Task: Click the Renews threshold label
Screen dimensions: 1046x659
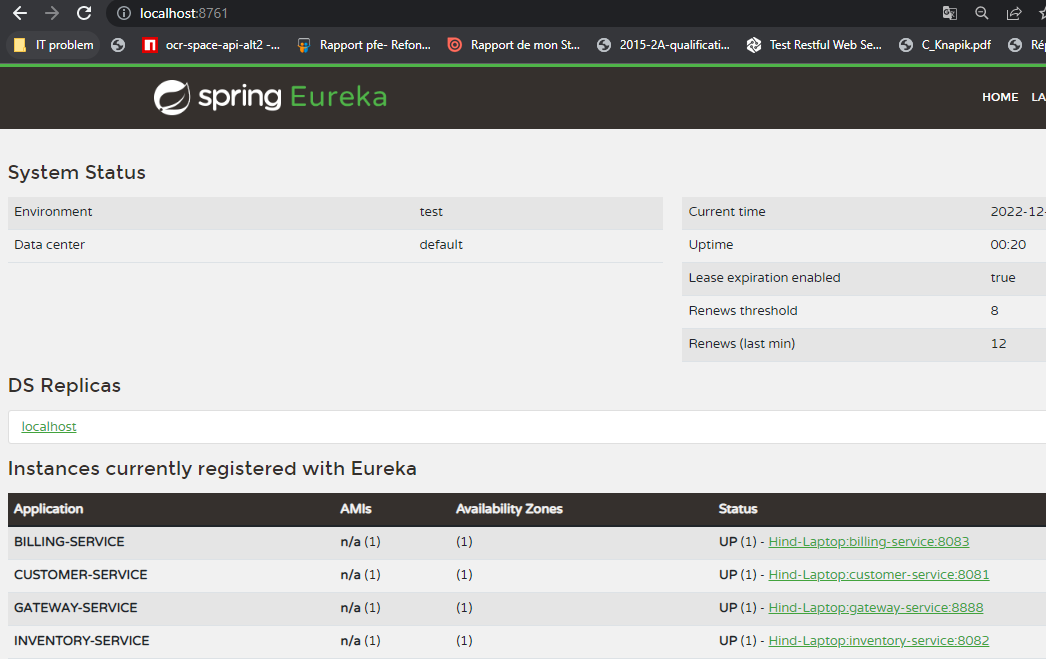Action: (743, 311)
